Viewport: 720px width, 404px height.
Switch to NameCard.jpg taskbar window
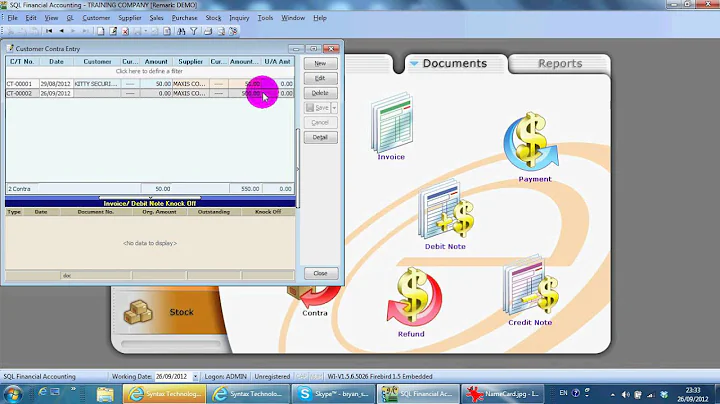(x=502, y=394)
